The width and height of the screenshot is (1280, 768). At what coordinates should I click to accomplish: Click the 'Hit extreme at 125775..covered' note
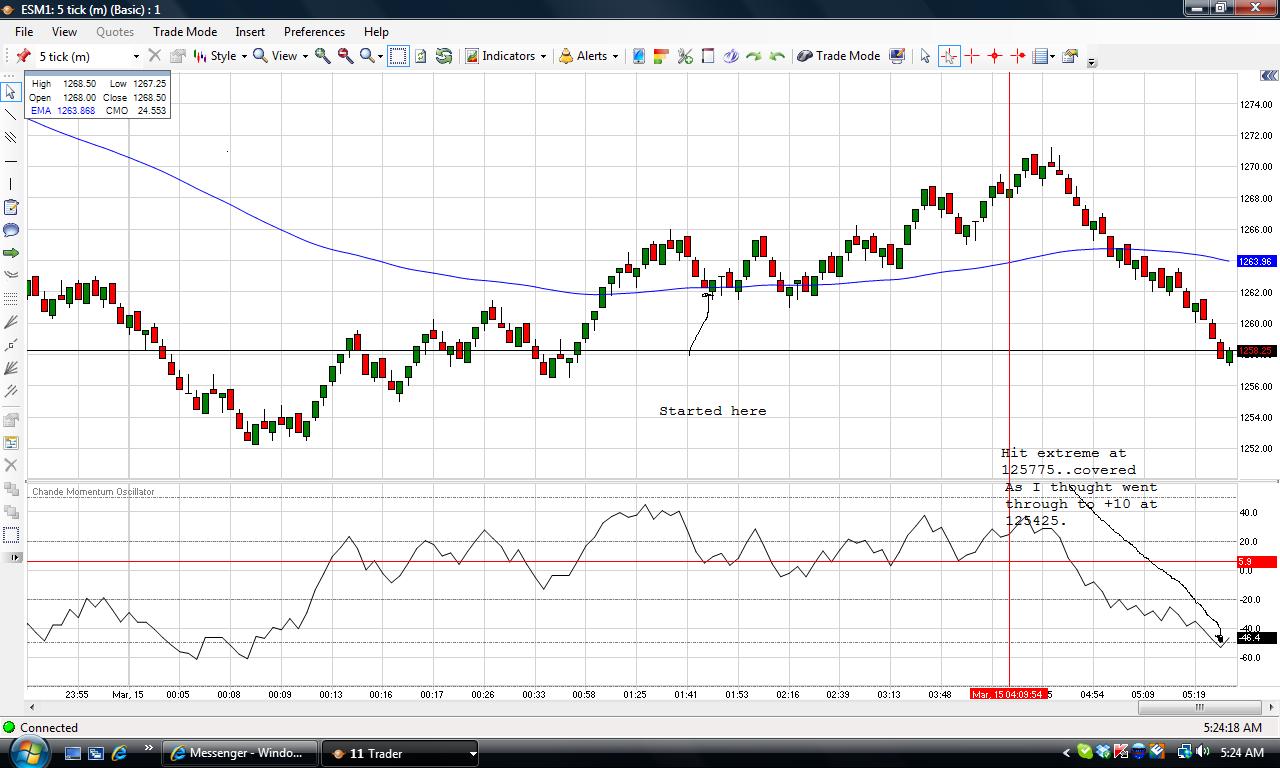(x=1069, y=461)
